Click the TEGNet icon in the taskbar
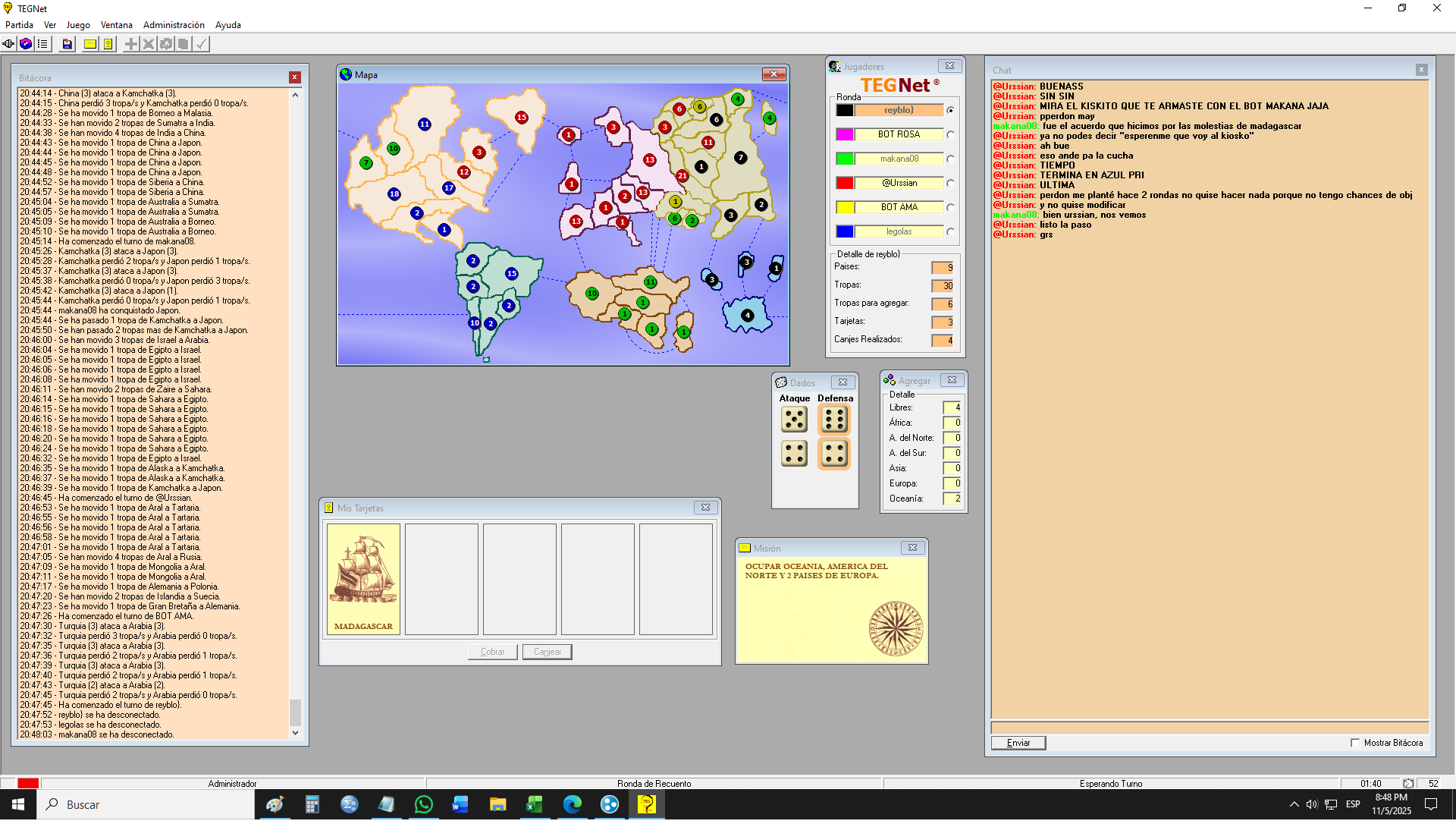This screenshot has height=824, width=1456. coord(646,804)
